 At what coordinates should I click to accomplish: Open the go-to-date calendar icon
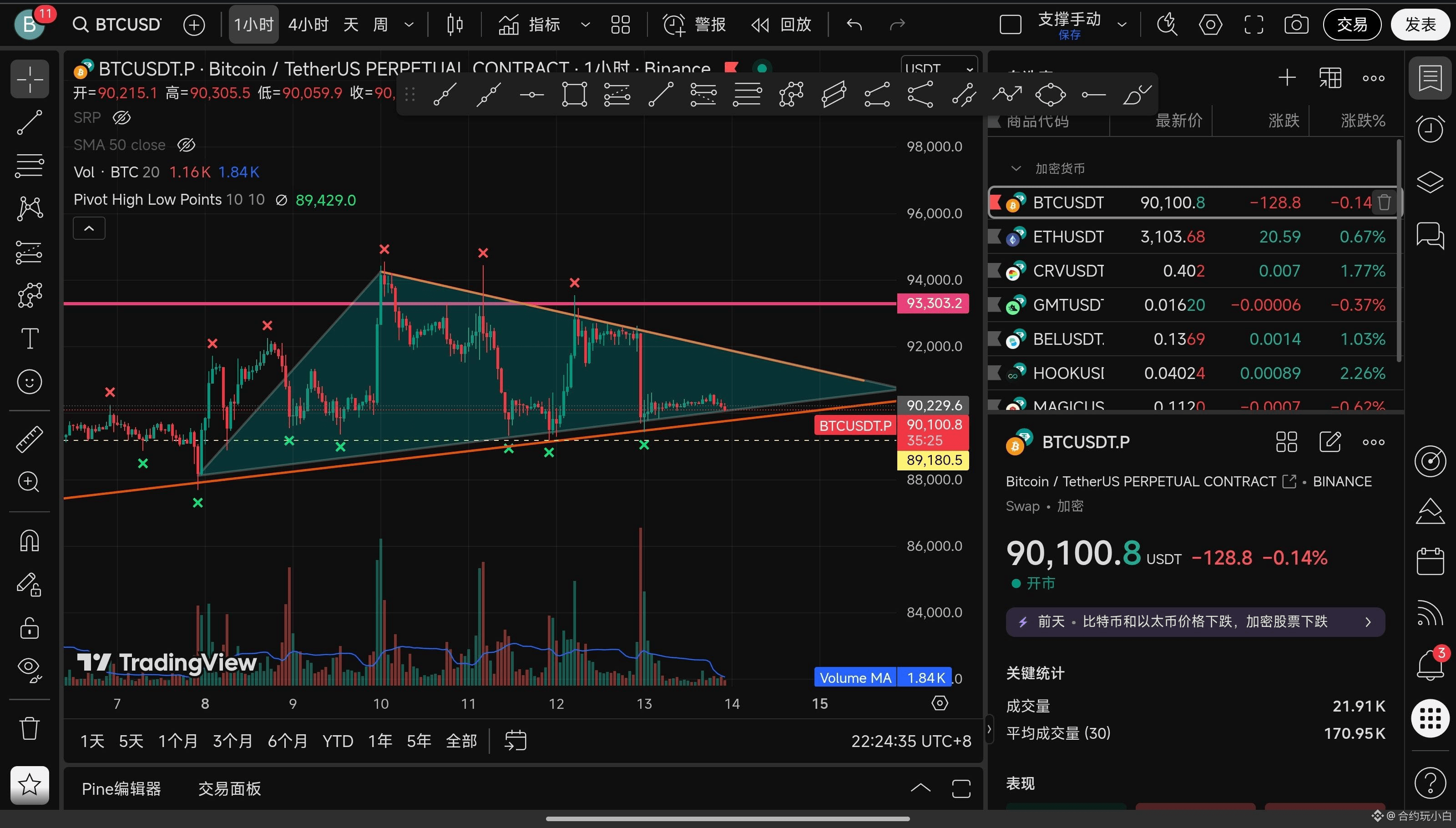[515, 741]
